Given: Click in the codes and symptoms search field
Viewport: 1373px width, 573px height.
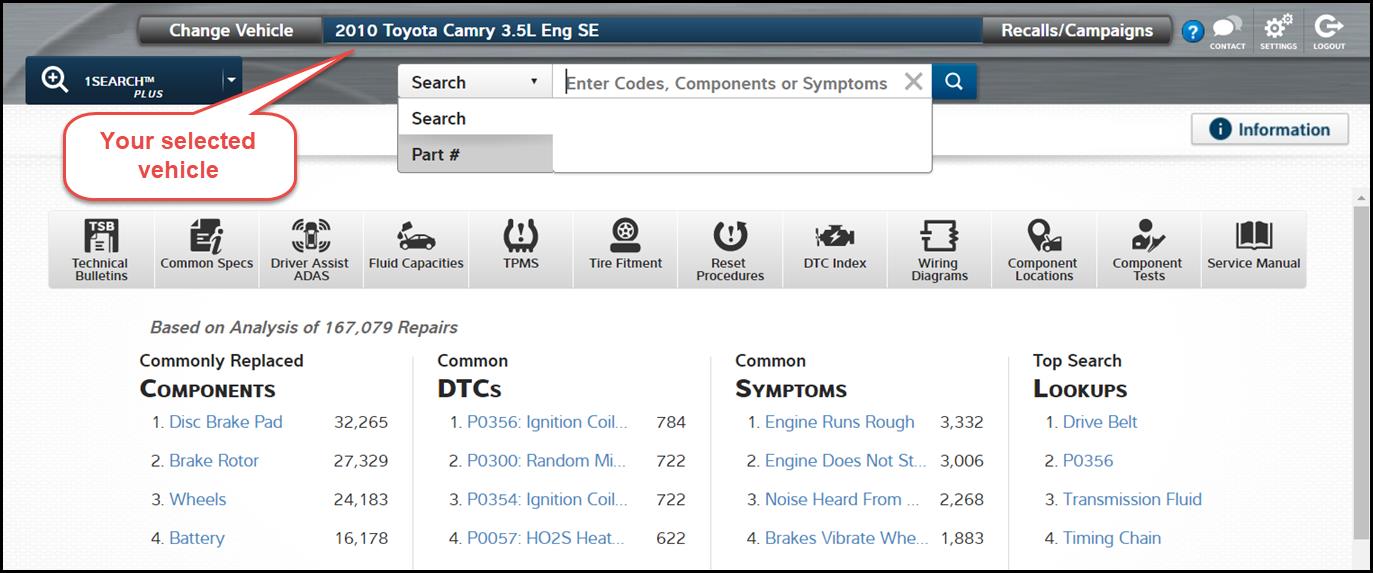Looking at the screenshot, I should point(726,83).
